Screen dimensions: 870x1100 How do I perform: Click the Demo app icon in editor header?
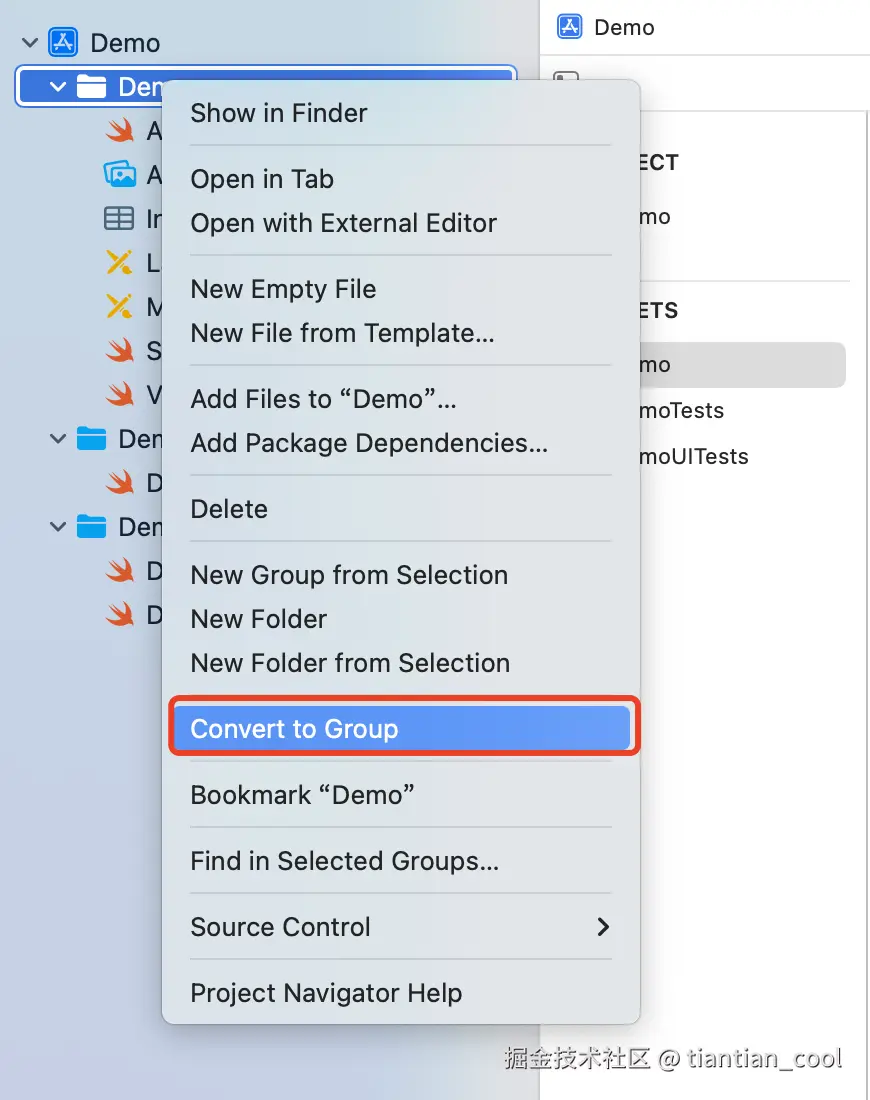click(570, 27)
